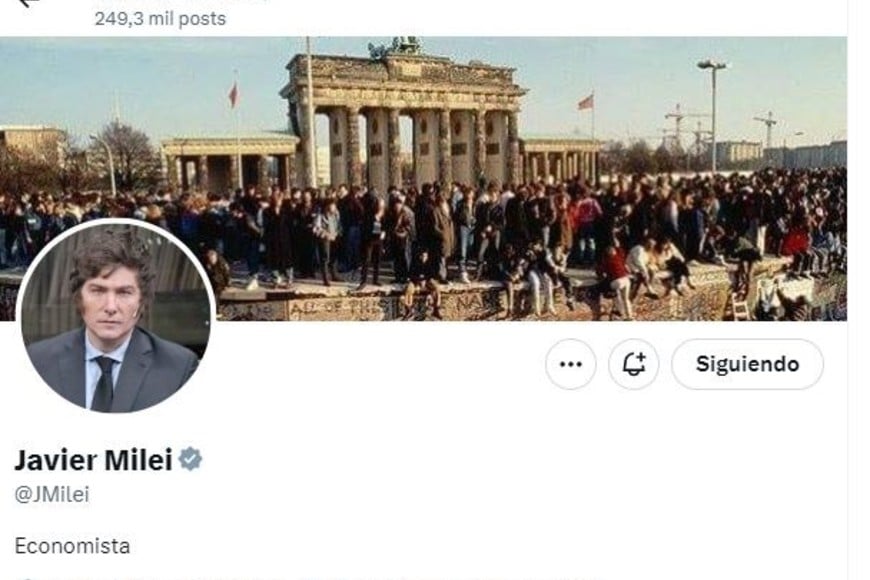Click the quadriga statue atop the gate
Screen dimensions: 870x580
395,47
